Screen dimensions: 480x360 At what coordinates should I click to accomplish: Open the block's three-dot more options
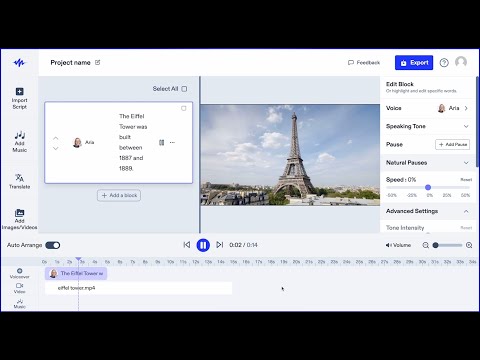172,142
